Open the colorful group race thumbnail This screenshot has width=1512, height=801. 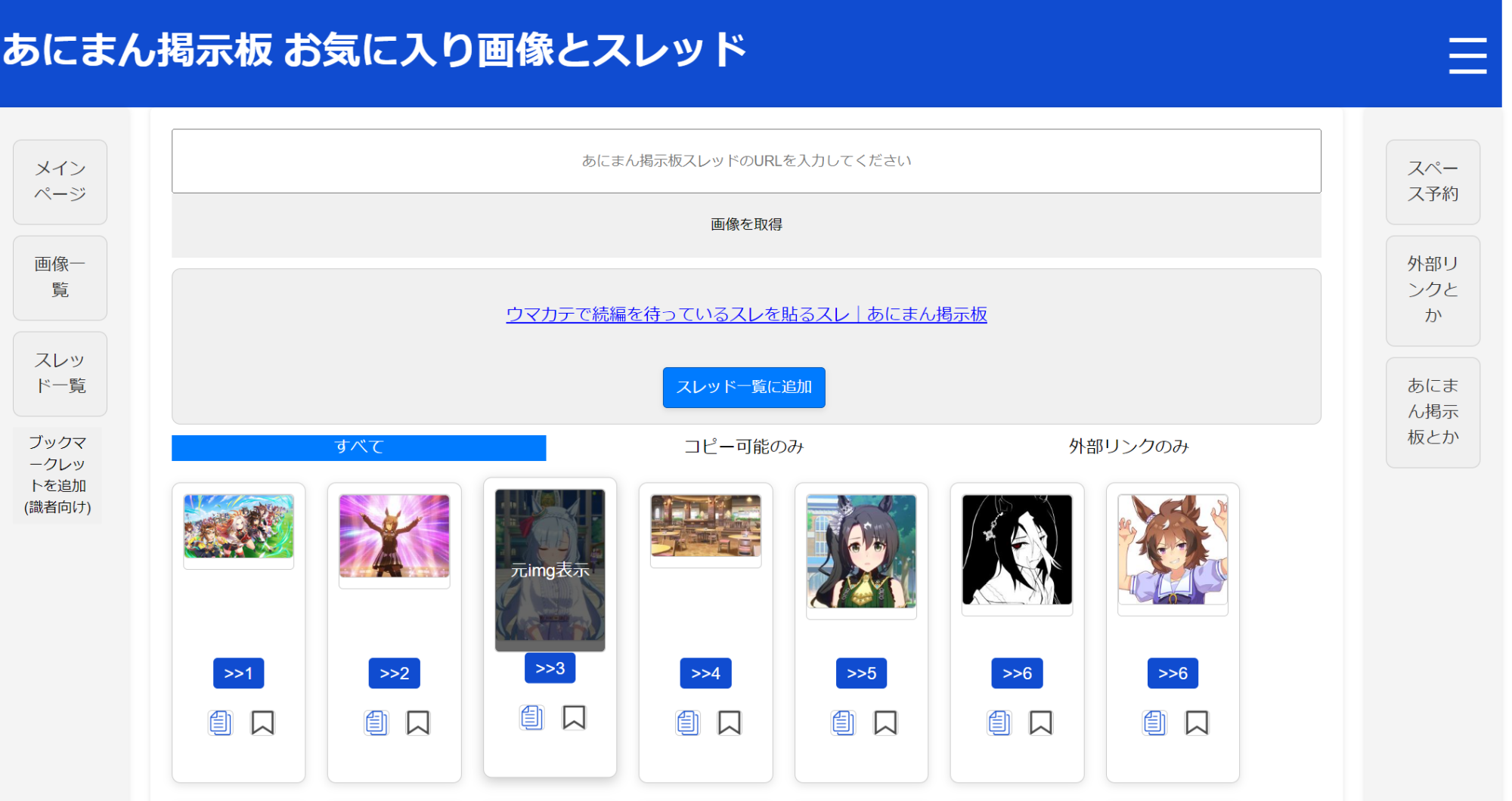tap(239, 527)
